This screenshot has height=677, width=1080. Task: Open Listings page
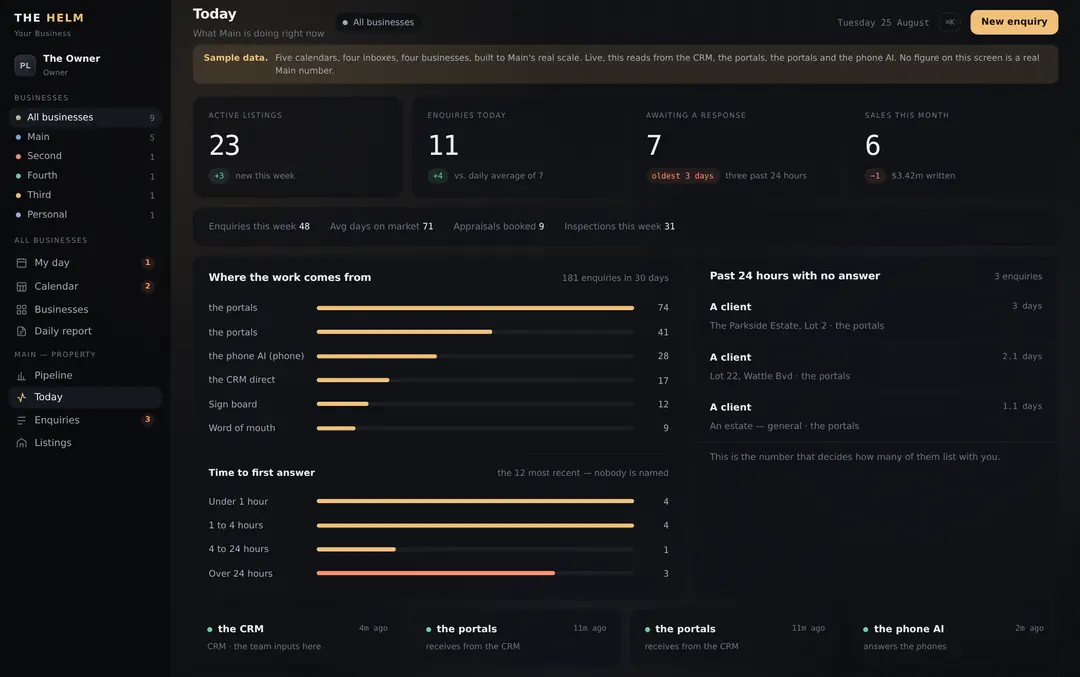pos(85,443)
